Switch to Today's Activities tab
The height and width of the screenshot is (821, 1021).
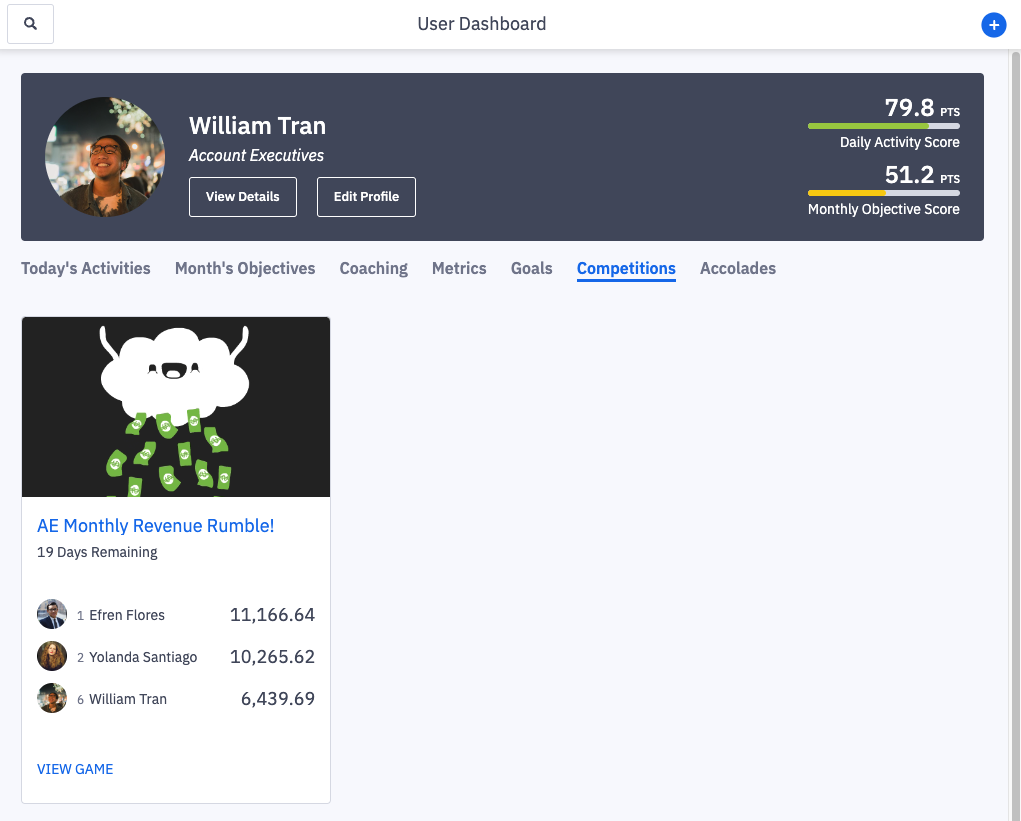(x=85, y=268)
